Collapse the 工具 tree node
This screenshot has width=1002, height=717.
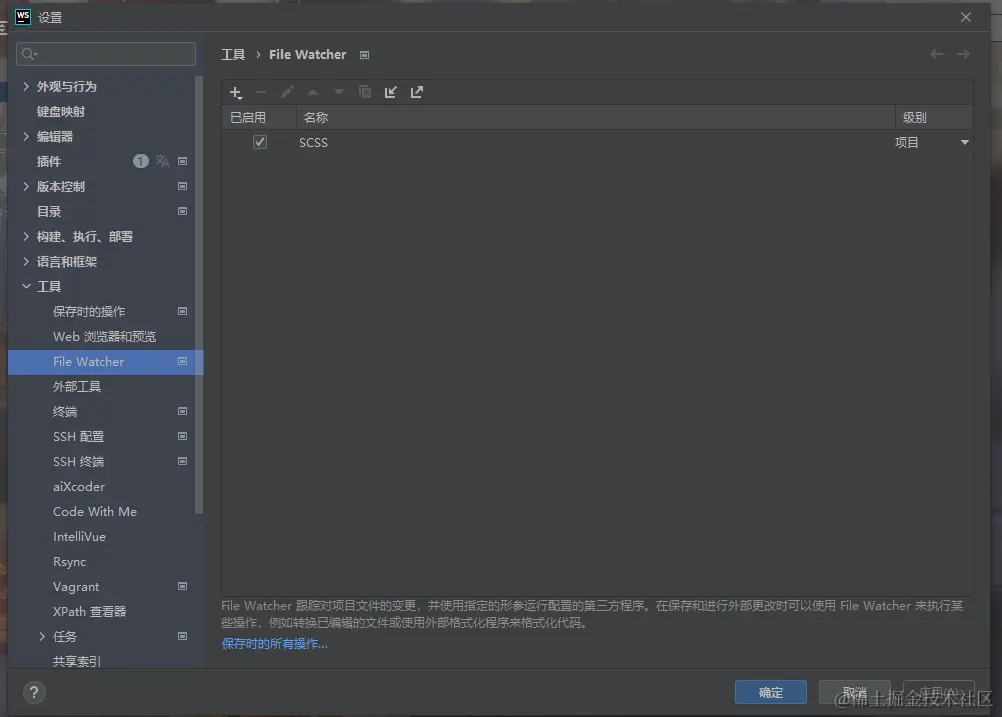(26, 286)
